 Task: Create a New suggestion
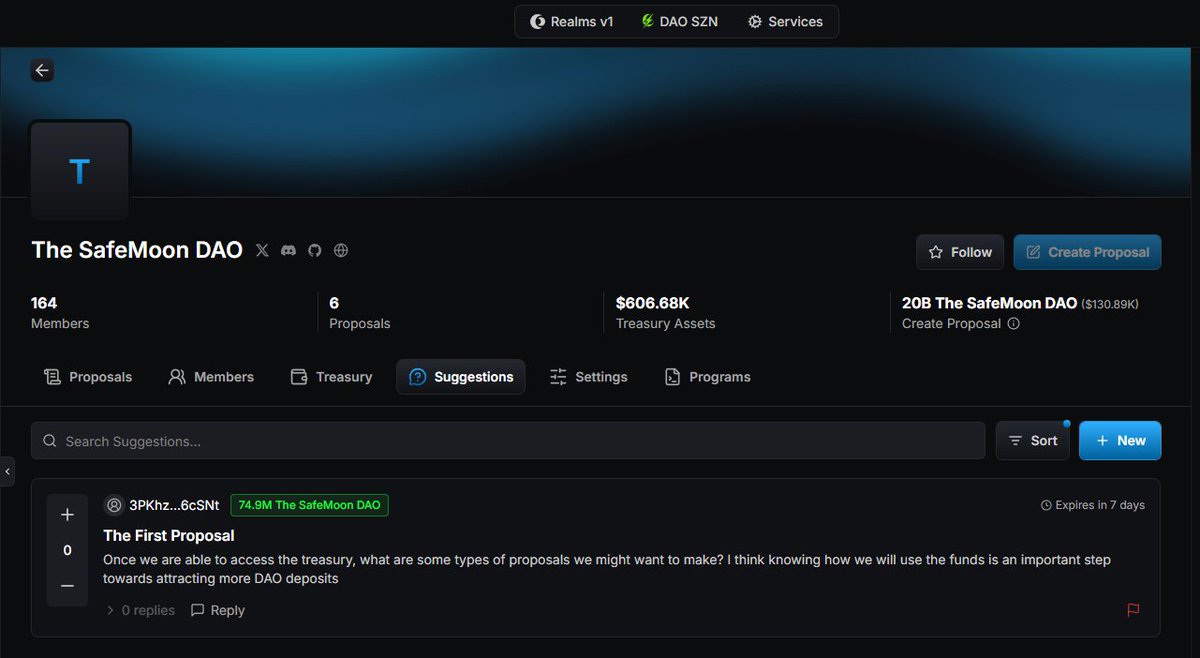click(1120, 441)
